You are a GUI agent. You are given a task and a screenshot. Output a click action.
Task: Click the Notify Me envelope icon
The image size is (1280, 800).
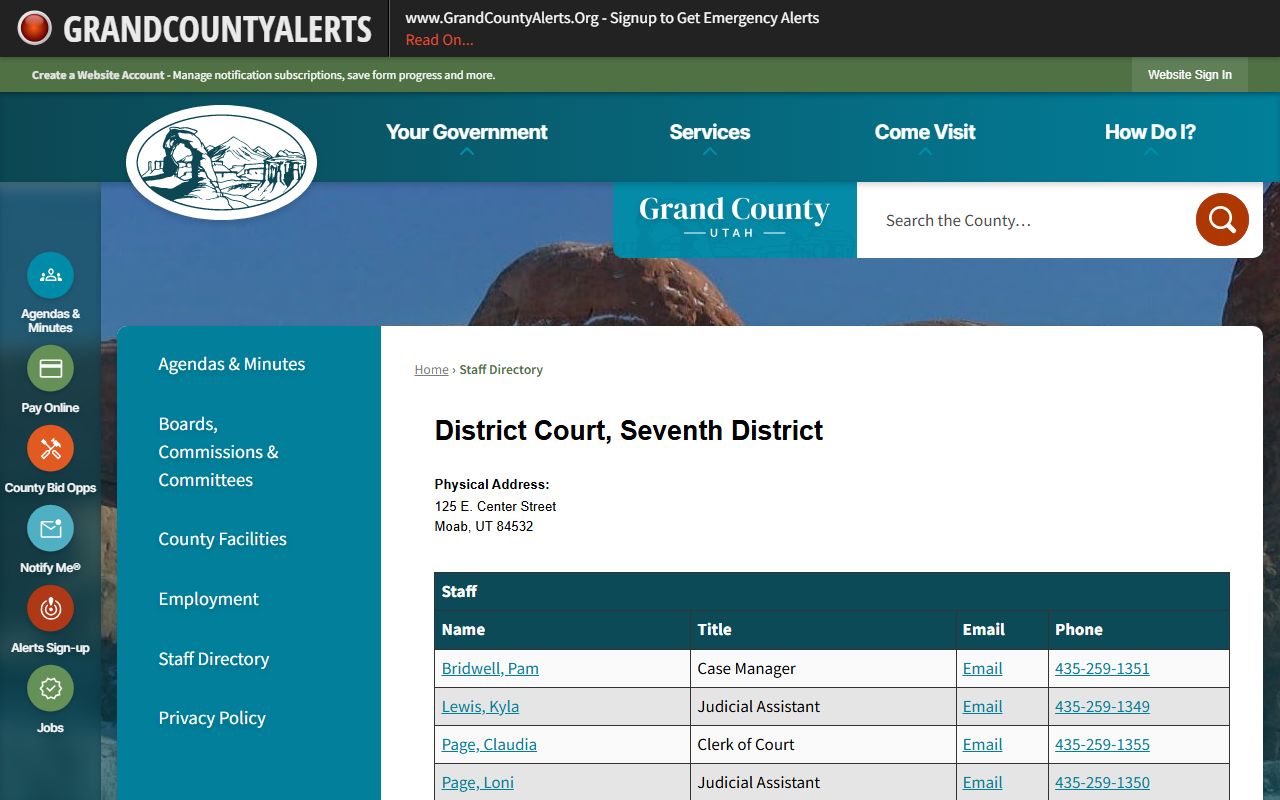pos(50,528)
